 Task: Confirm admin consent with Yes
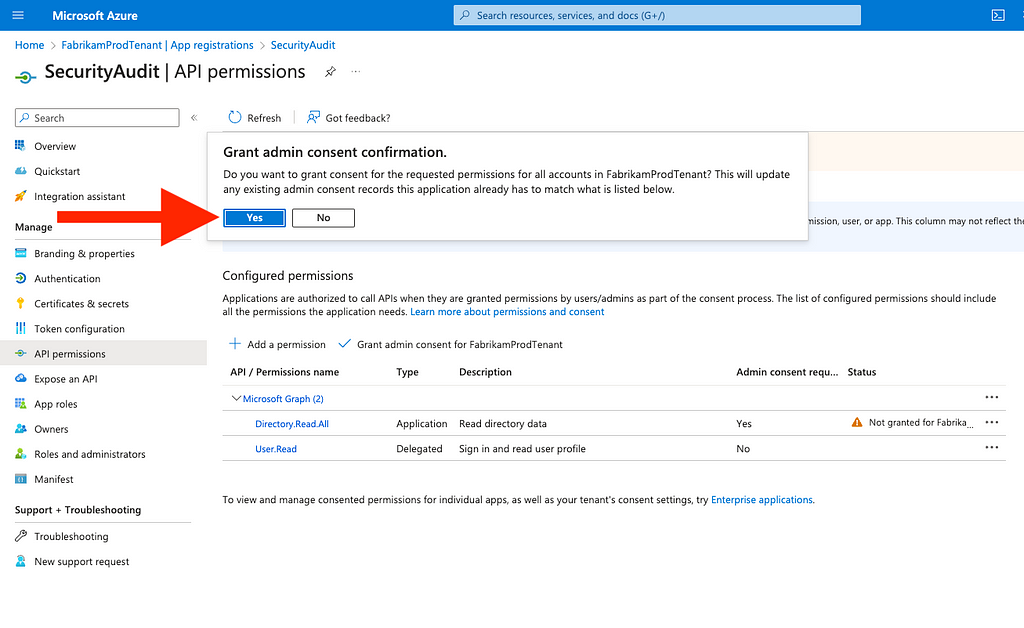(255, 218)
